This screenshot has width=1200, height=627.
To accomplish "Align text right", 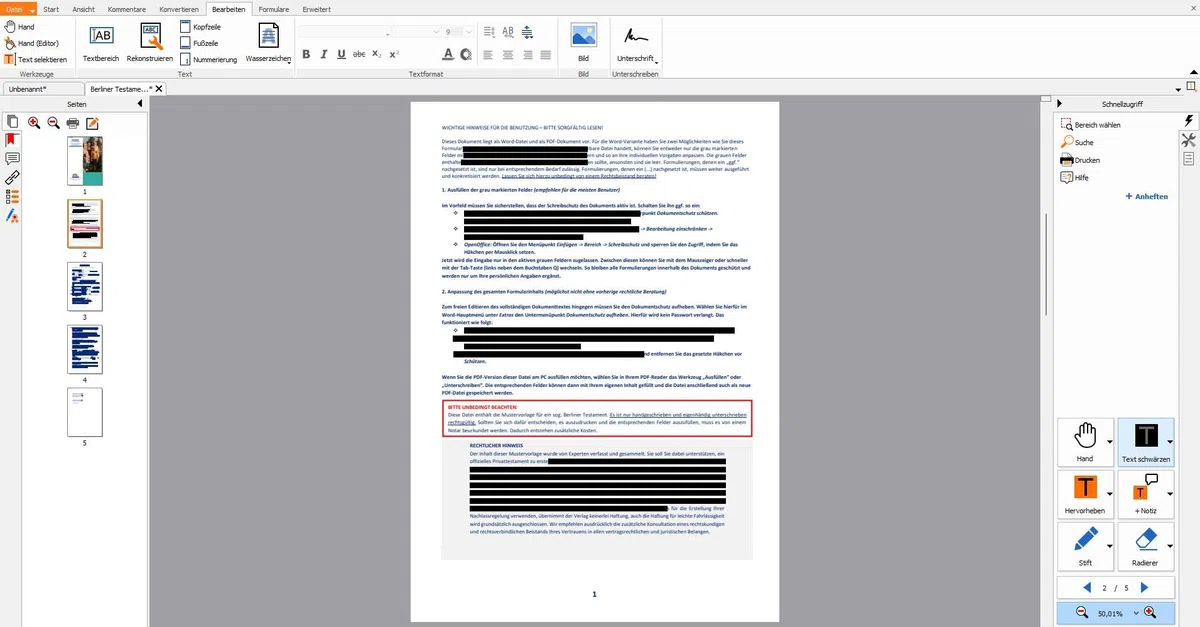I will [x=527, y=54].
